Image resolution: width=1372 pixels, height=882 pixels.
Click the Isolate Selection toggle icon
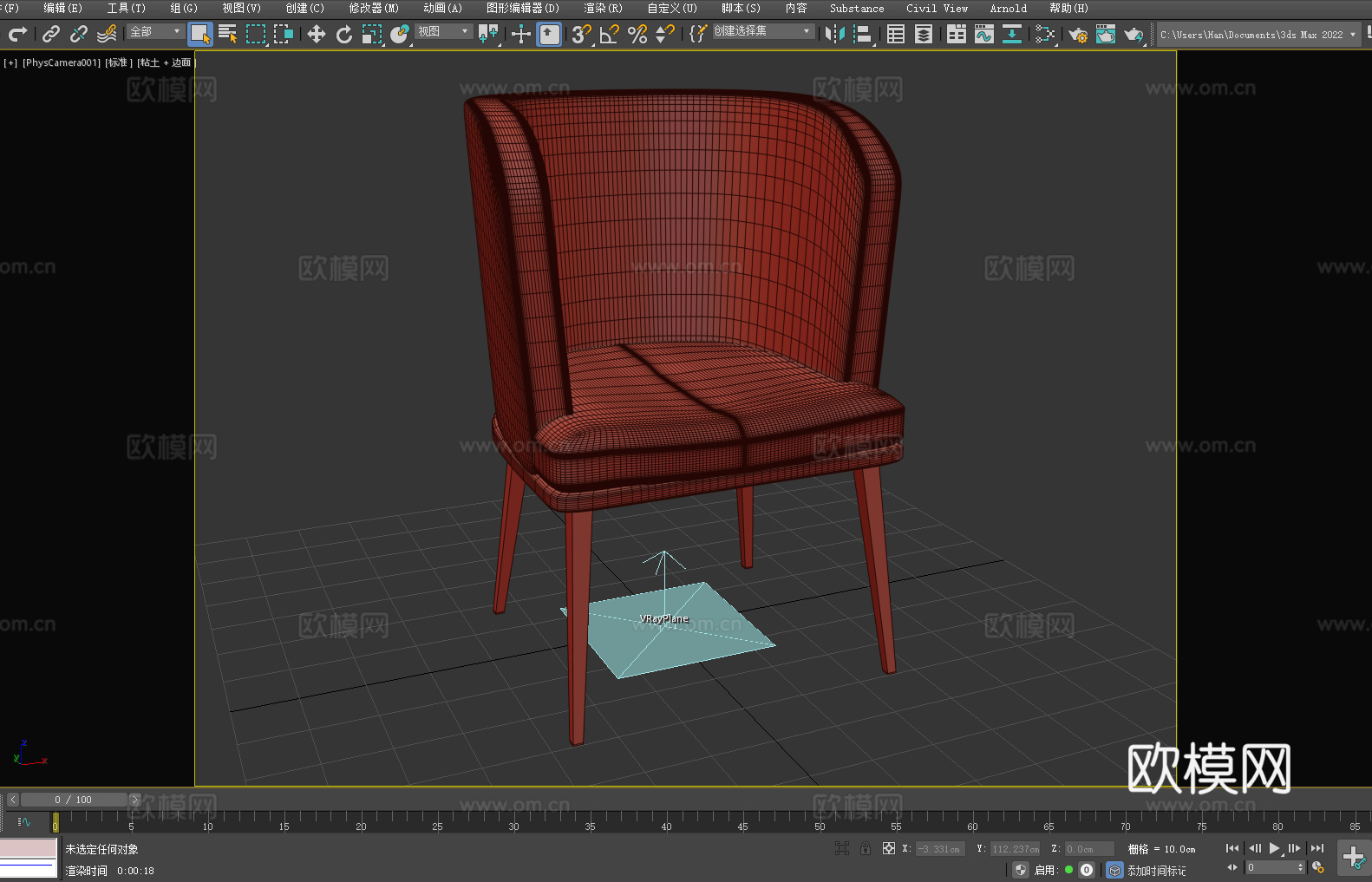pyautogui.click(x=842, y=848)
